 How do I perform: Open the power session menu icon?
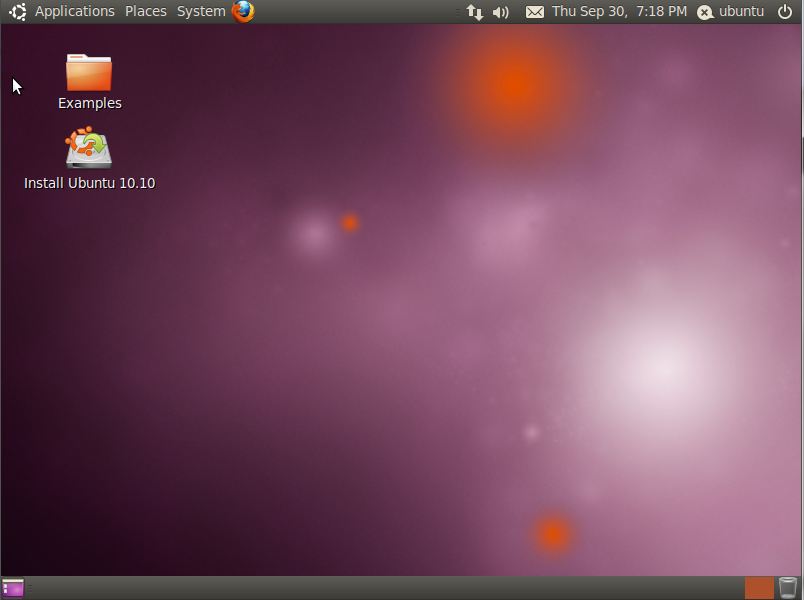pyautogui.click(x=785, y=12)
